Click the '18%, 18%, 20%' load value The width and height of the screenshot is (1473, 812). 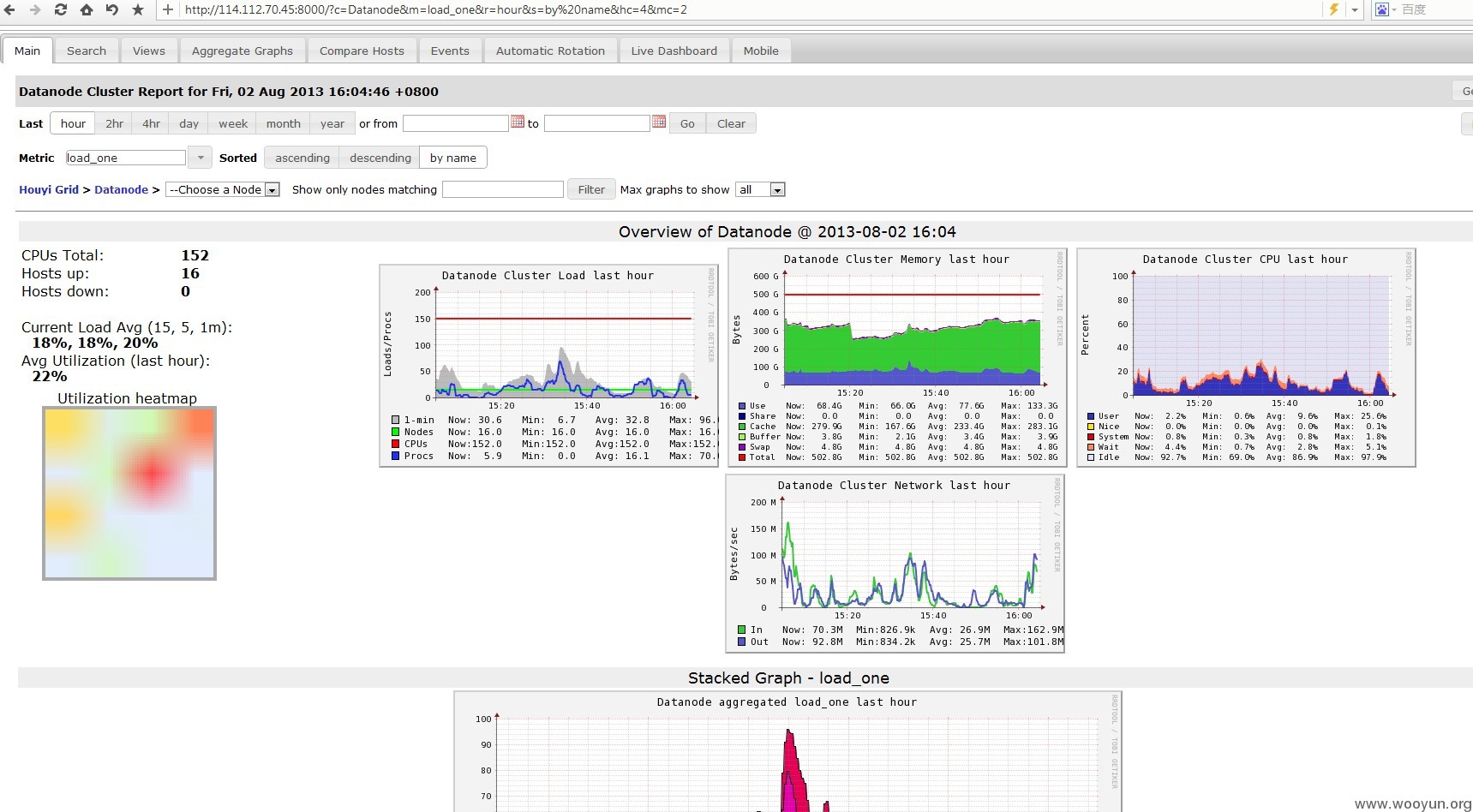95,343
